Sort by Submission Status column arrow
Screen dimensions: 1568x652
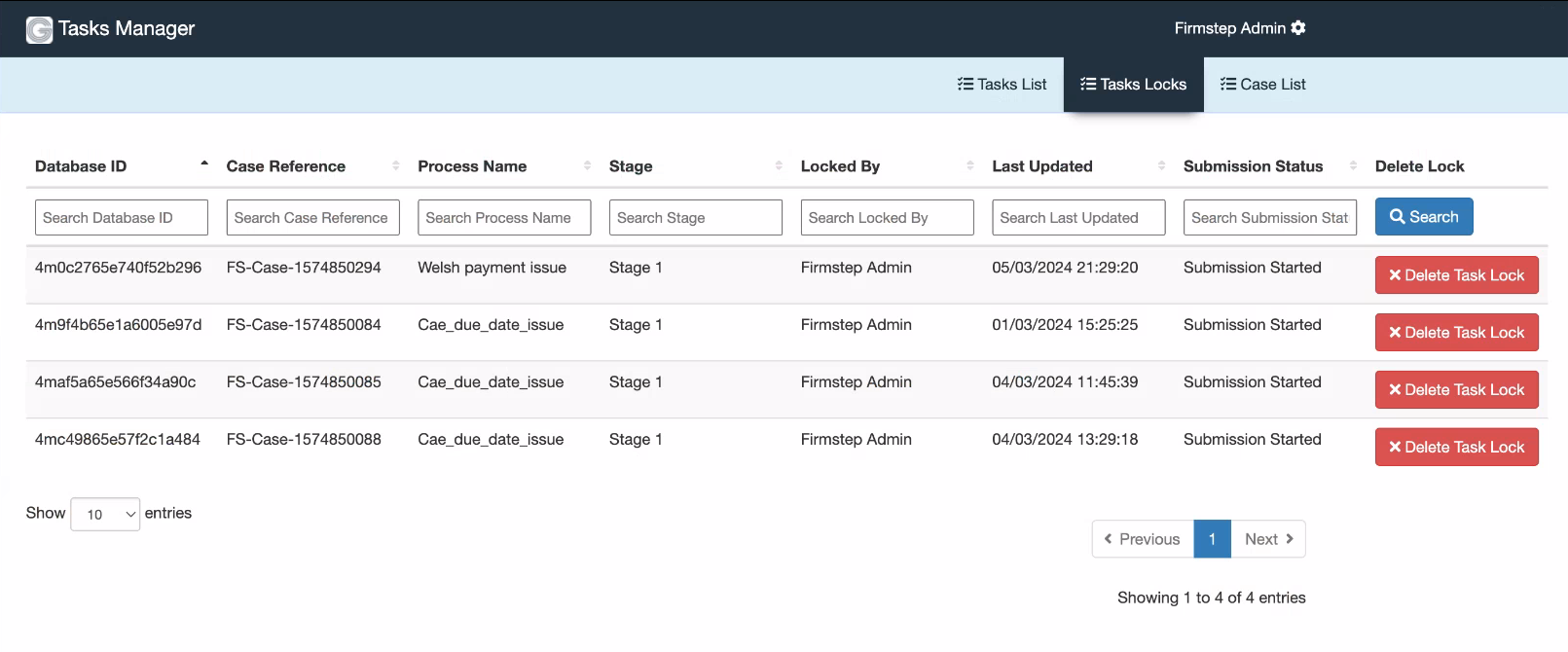[x=1353, y=165]
